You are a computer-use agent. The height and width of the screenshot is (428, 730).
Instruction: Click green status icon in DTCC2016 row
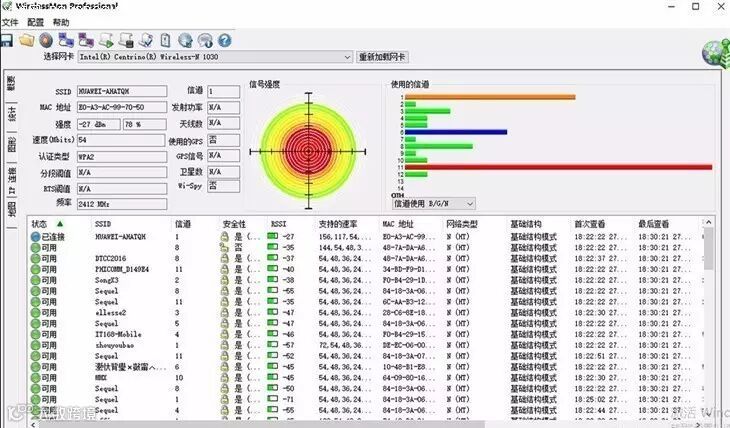pyautogui.click(x=35, y=258)
